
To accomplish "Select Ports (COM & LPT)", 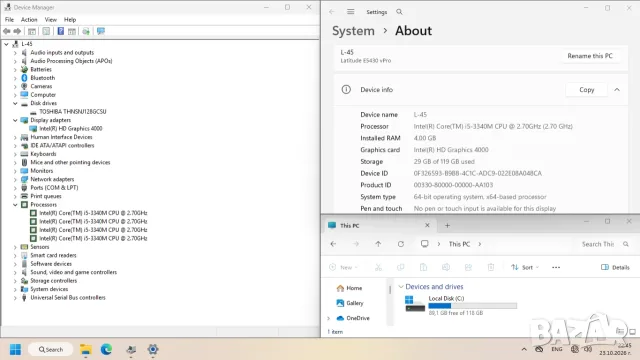I will pos(54,188).
